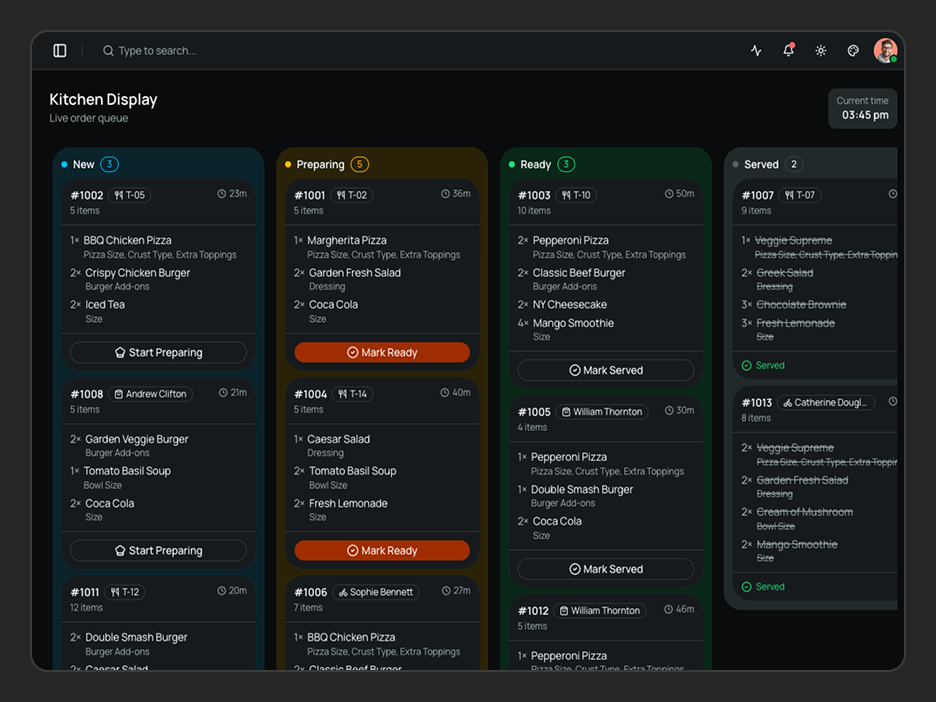Select the Sophie Bennett delivery tag

(375, 592)
